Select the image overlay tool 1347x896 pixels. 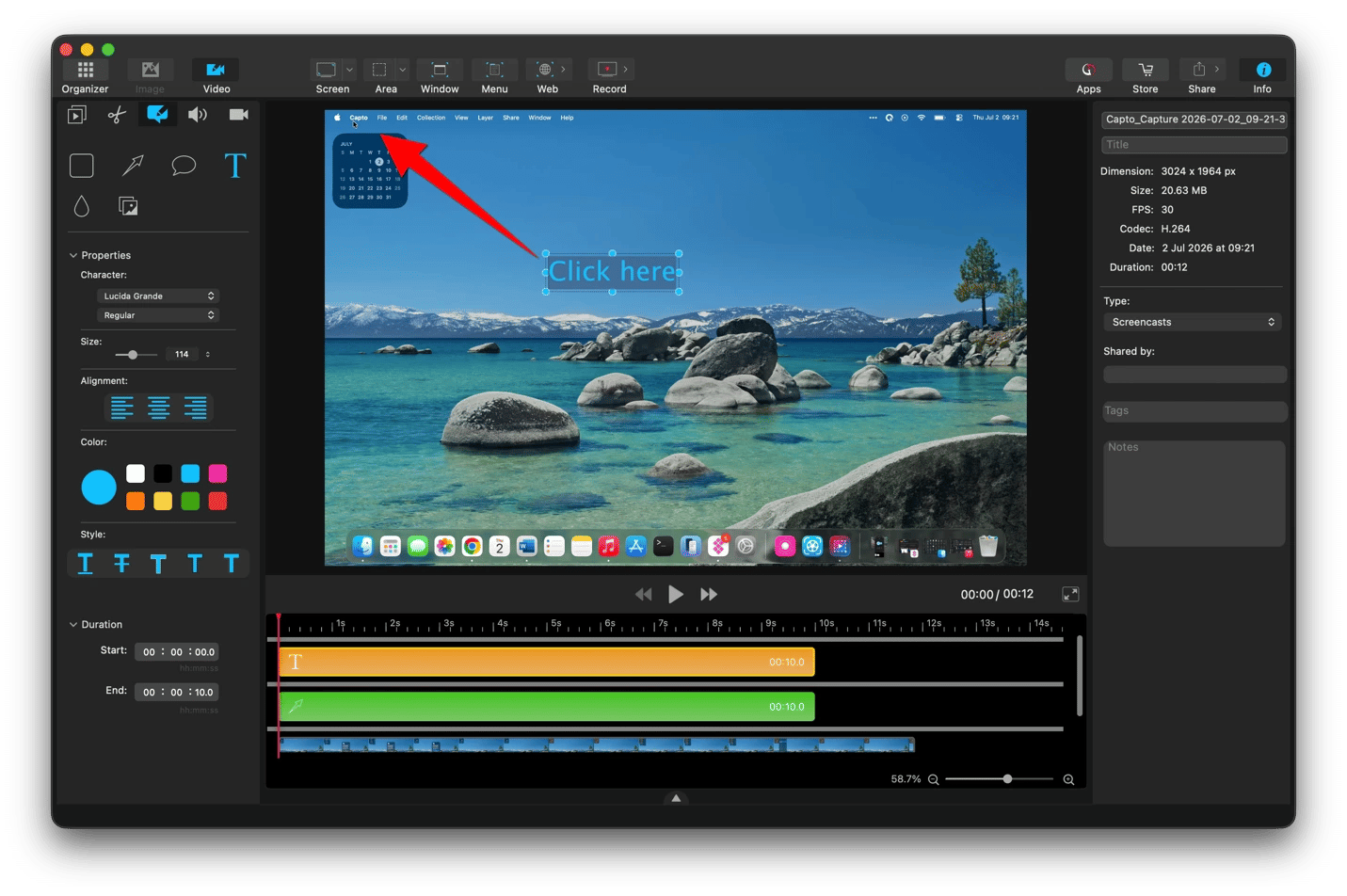(129, 206)
